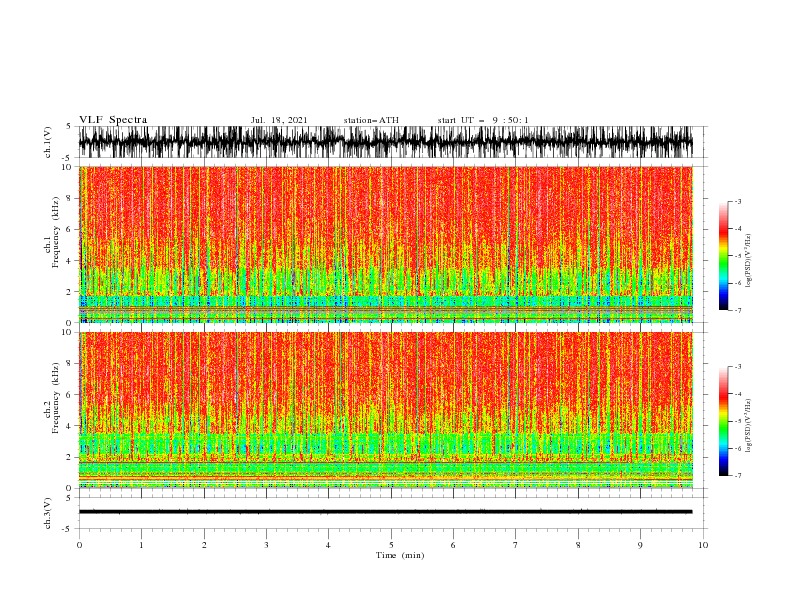Click time axis tick label "6"
This screenshot has height=612, width=792.
pyautogui.click(x=453, y=545)
